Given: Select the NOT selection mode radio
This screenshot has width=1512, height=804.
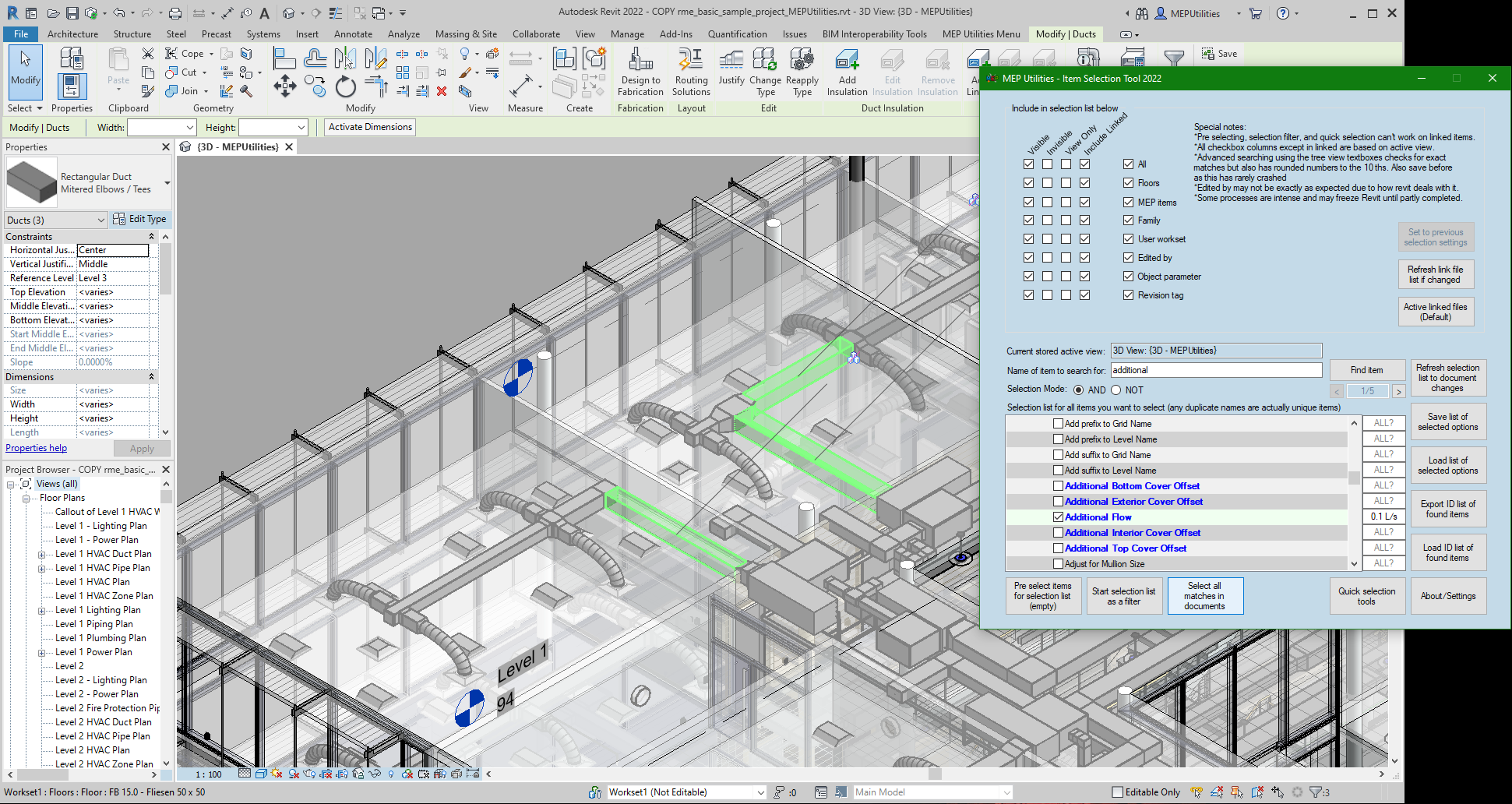Looking at the screenshot, I should 1115,390.
